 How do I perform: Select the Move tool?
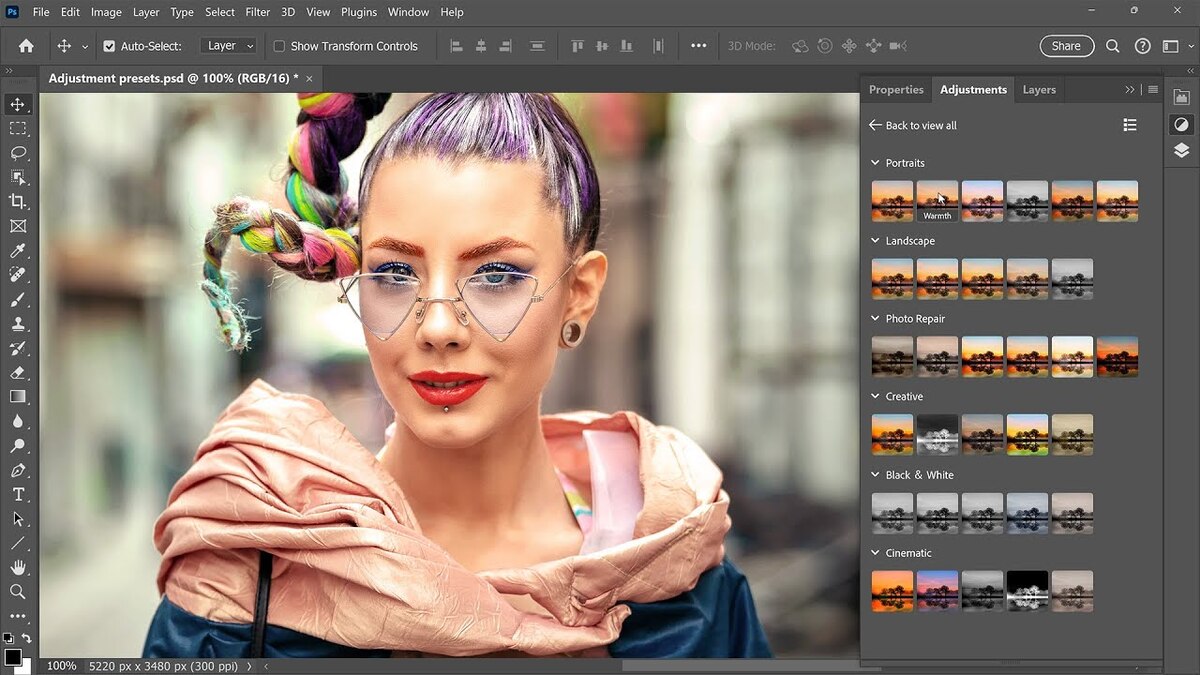point(18,104)
